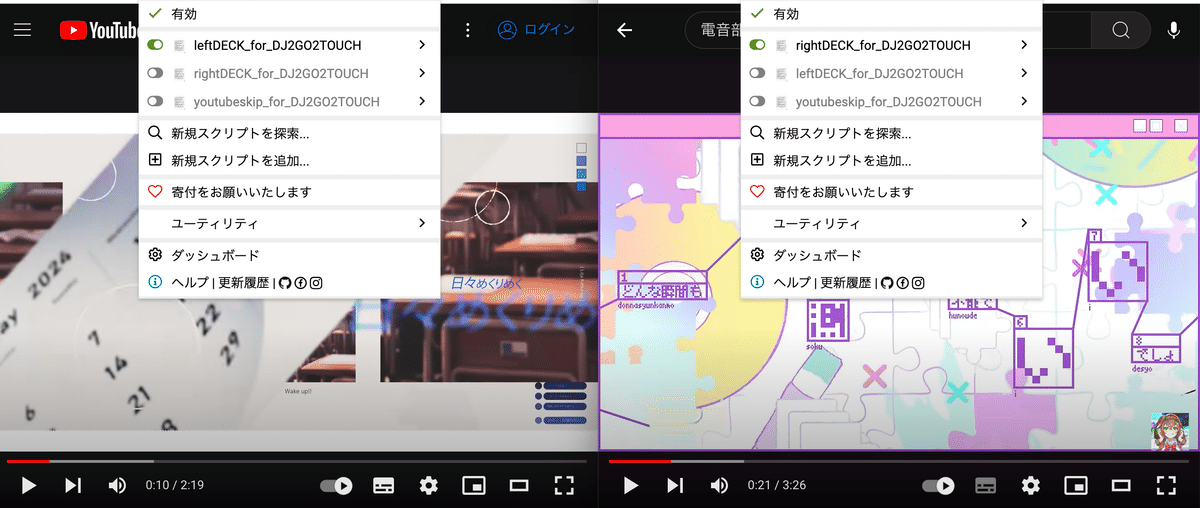Click the YouTube logo in the left window
Viewport: 1200px width, 508px height.
(99, 30)
